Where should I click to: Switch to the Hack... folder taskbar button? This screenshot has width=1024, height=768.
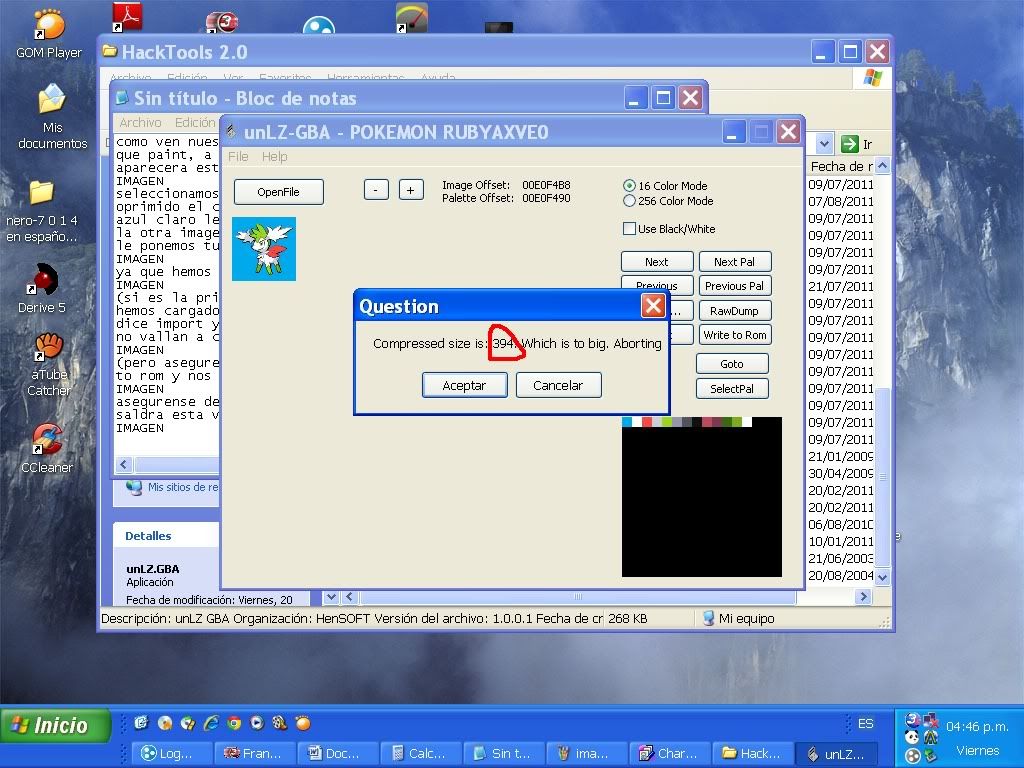tap(752, 753)
